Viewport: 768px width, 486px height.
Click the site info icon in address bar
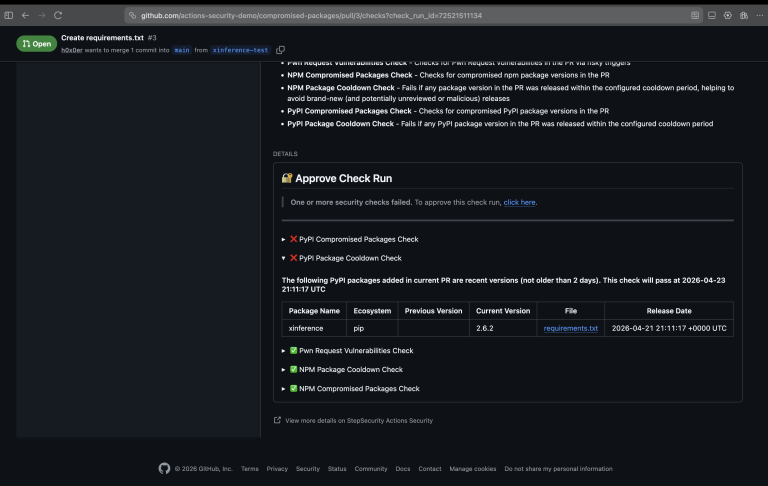tap(132, 16)
